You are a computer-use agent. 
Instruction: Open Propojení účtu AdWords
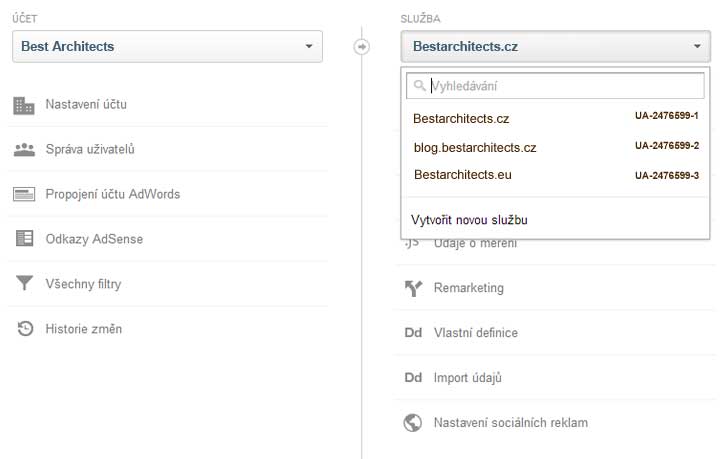(112, 194)
